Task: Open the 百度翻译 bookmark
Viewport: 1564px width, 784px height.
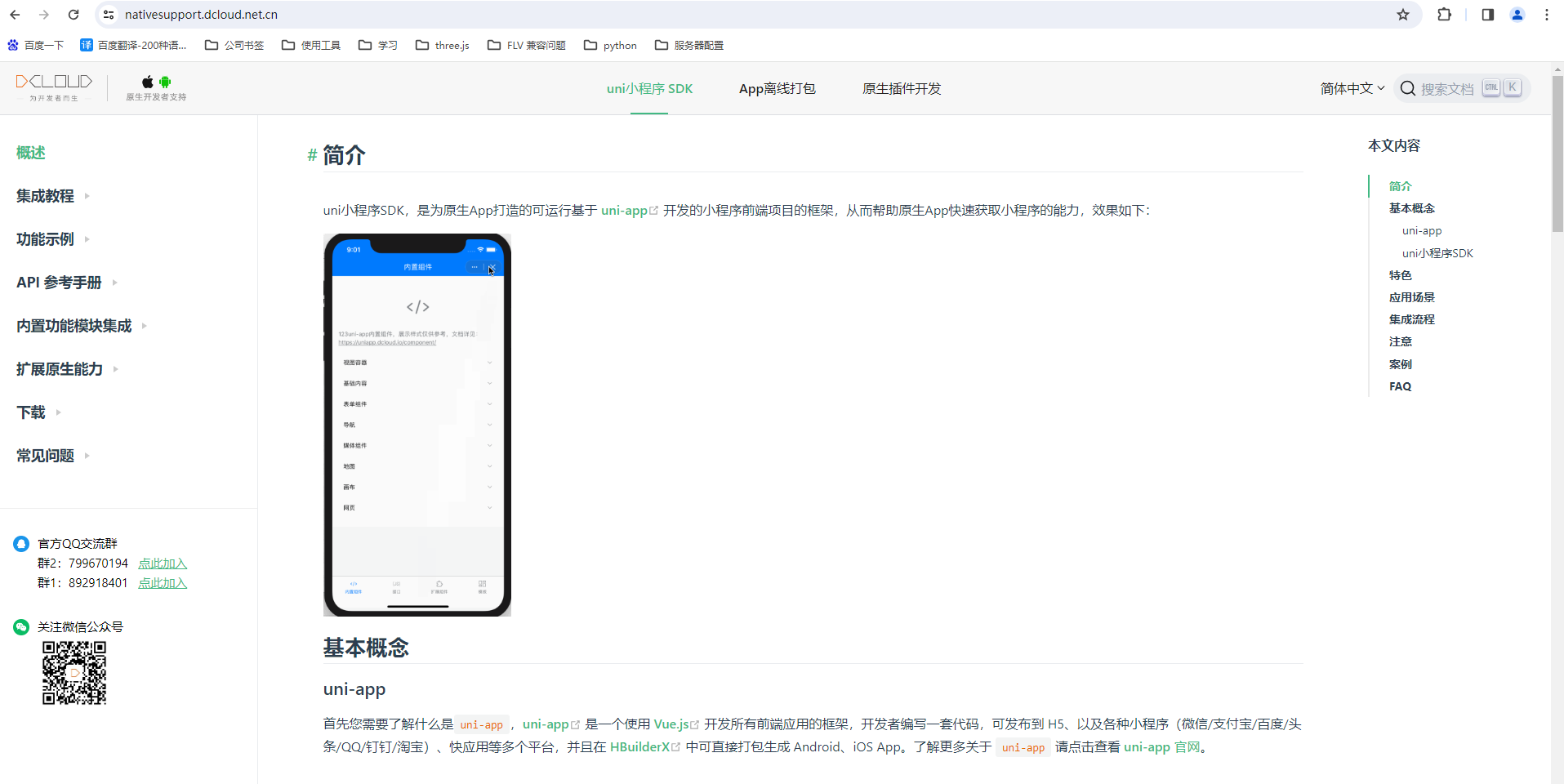Action: pyautogui.click(x=133, y=46)
